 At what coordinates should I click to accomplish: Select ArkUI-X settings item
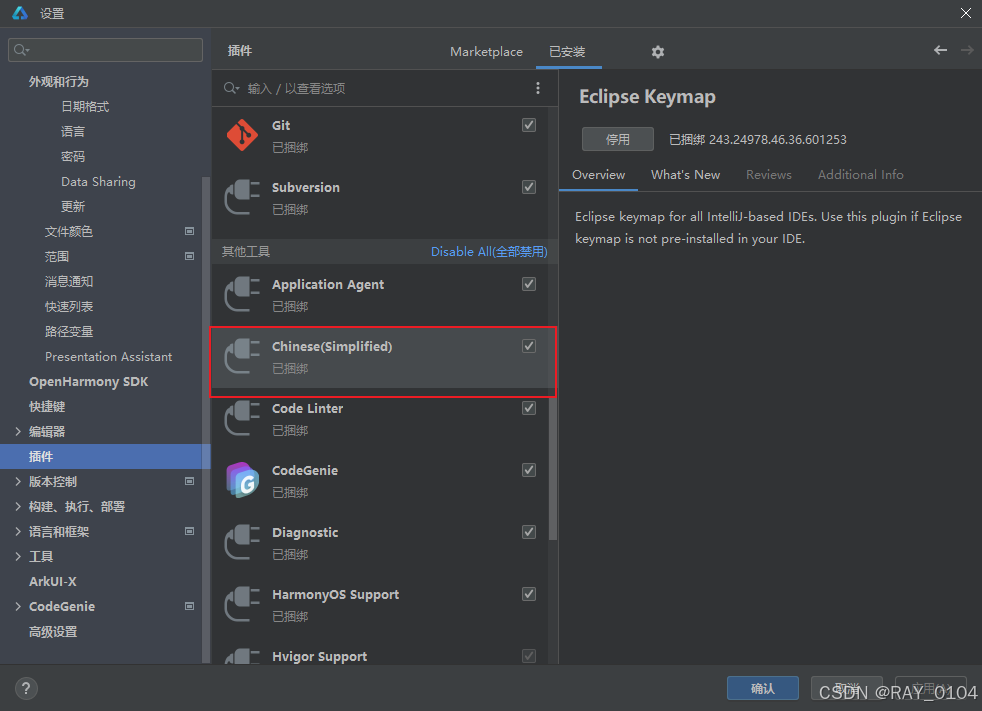coord(53,581)
